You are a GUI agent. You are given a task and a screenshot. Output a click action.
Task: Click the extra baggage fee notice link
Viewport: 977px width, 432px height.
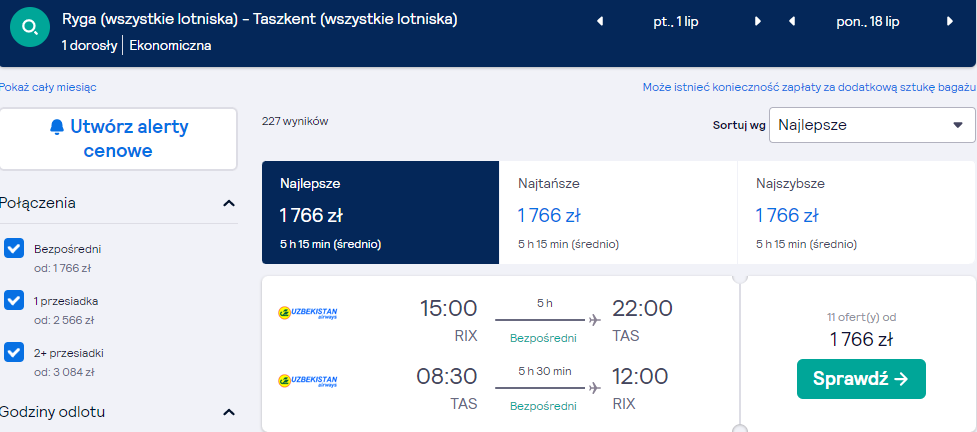click(809, 87)
